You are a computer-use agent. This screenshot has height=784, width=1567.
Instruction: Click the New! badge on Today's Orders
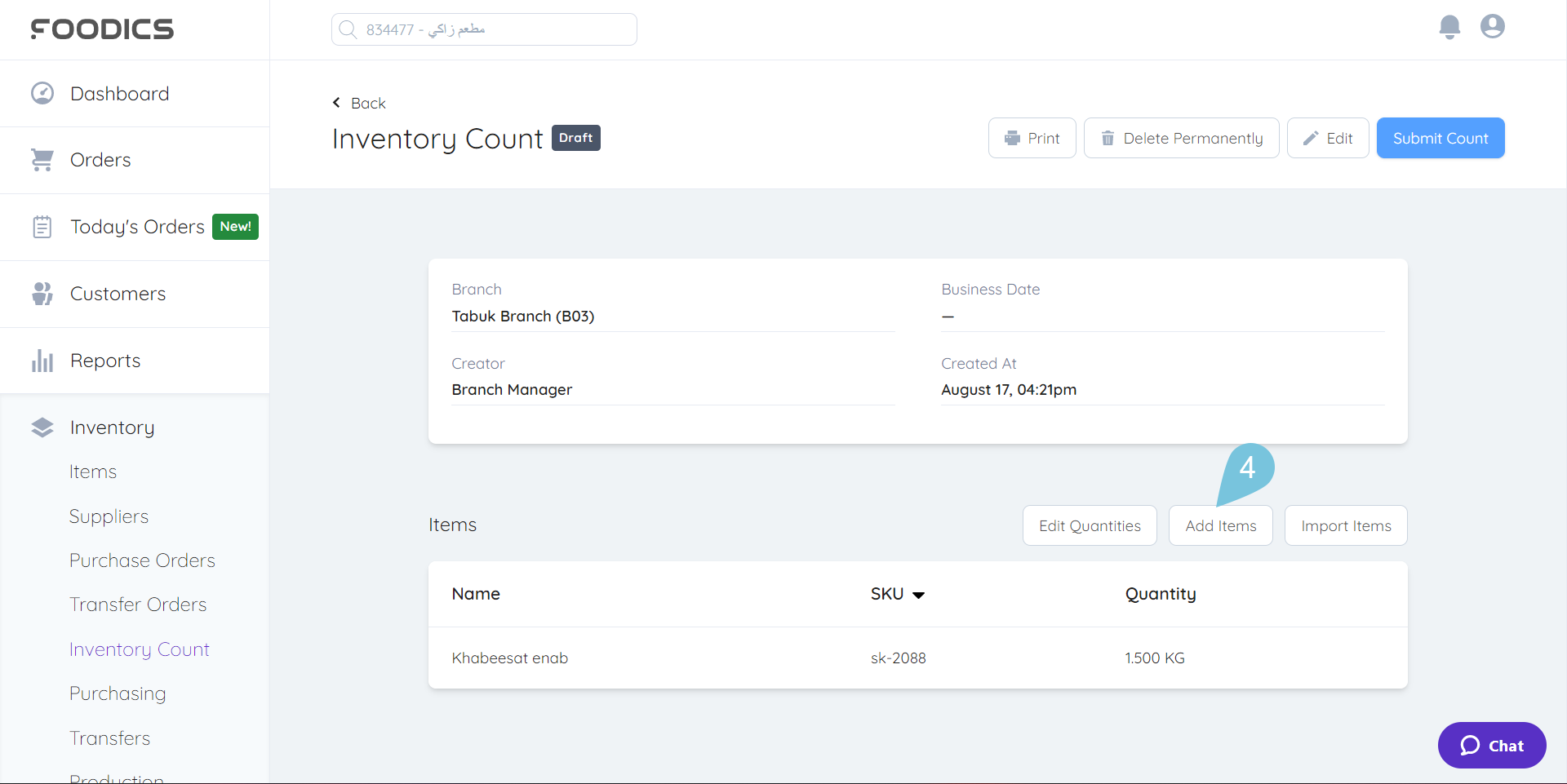click(235, 227)
